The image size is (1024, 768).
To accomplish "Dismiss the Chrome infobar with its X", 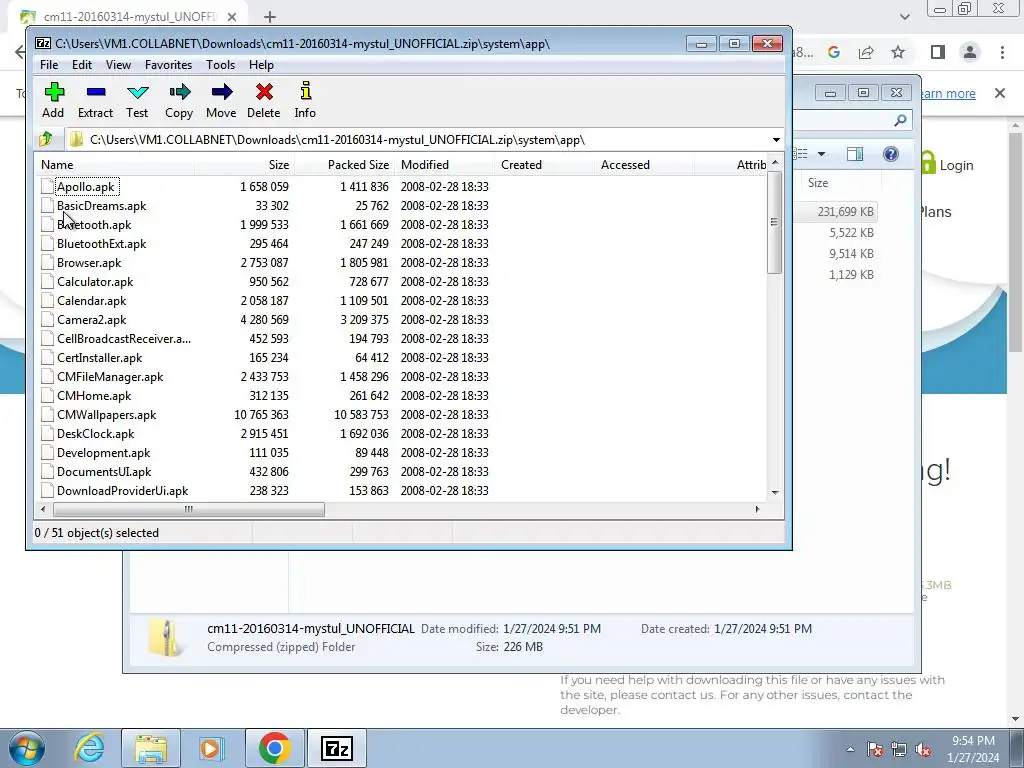I will coord(1000,93).
